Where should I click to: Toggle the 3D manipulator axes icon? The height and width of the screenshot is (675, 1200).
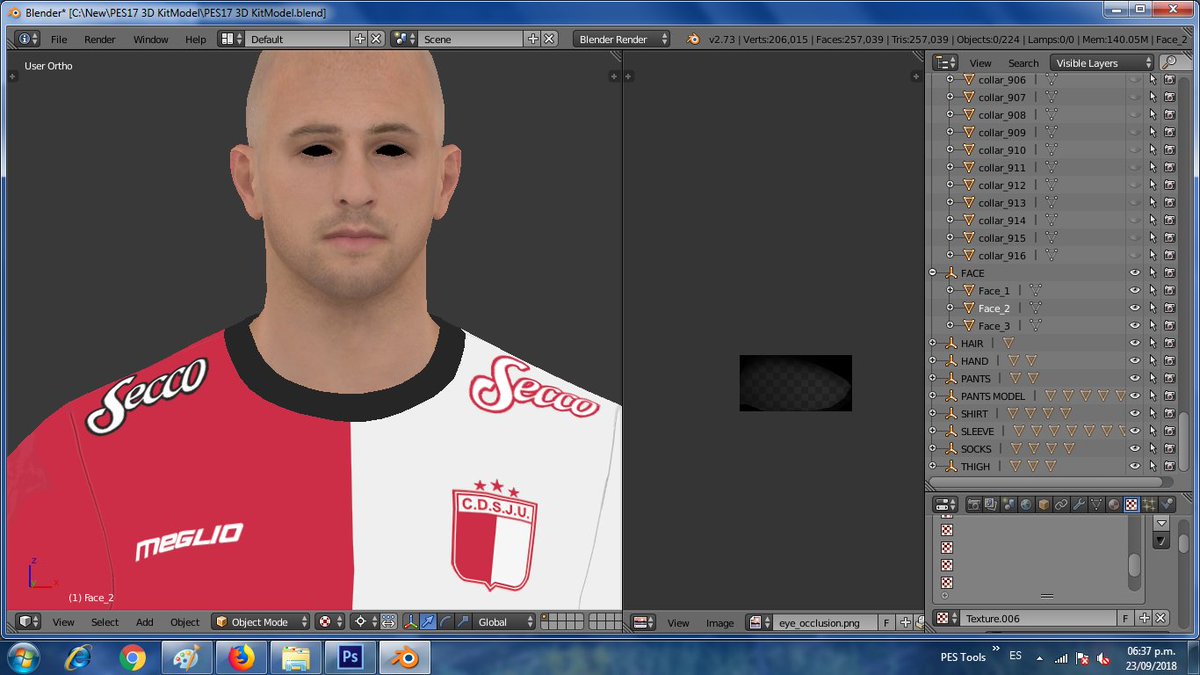click(411, 622)
